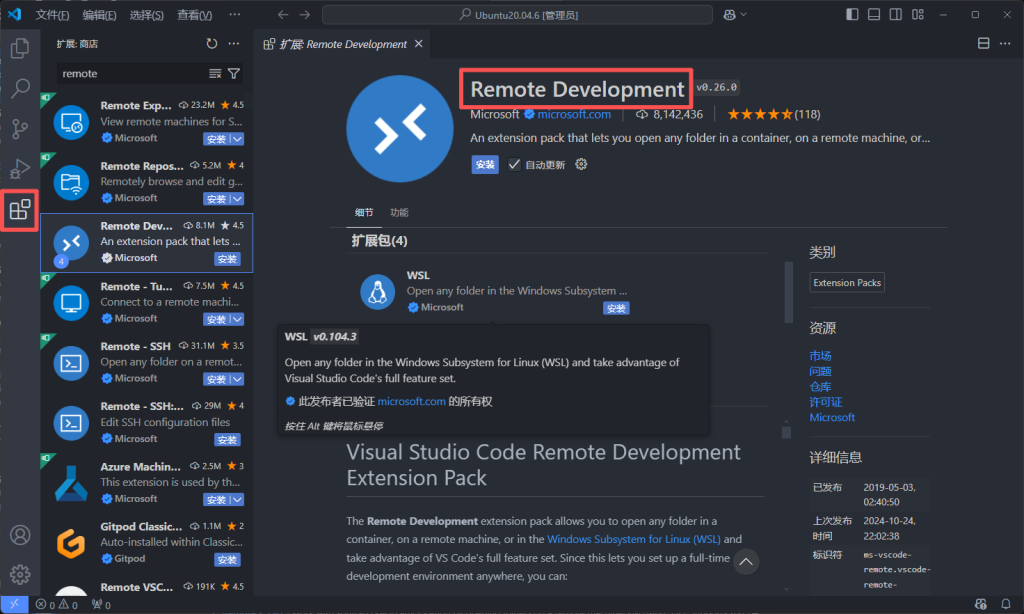Expand install dropdown arrow for Remote Repositories

click(238, 199)
